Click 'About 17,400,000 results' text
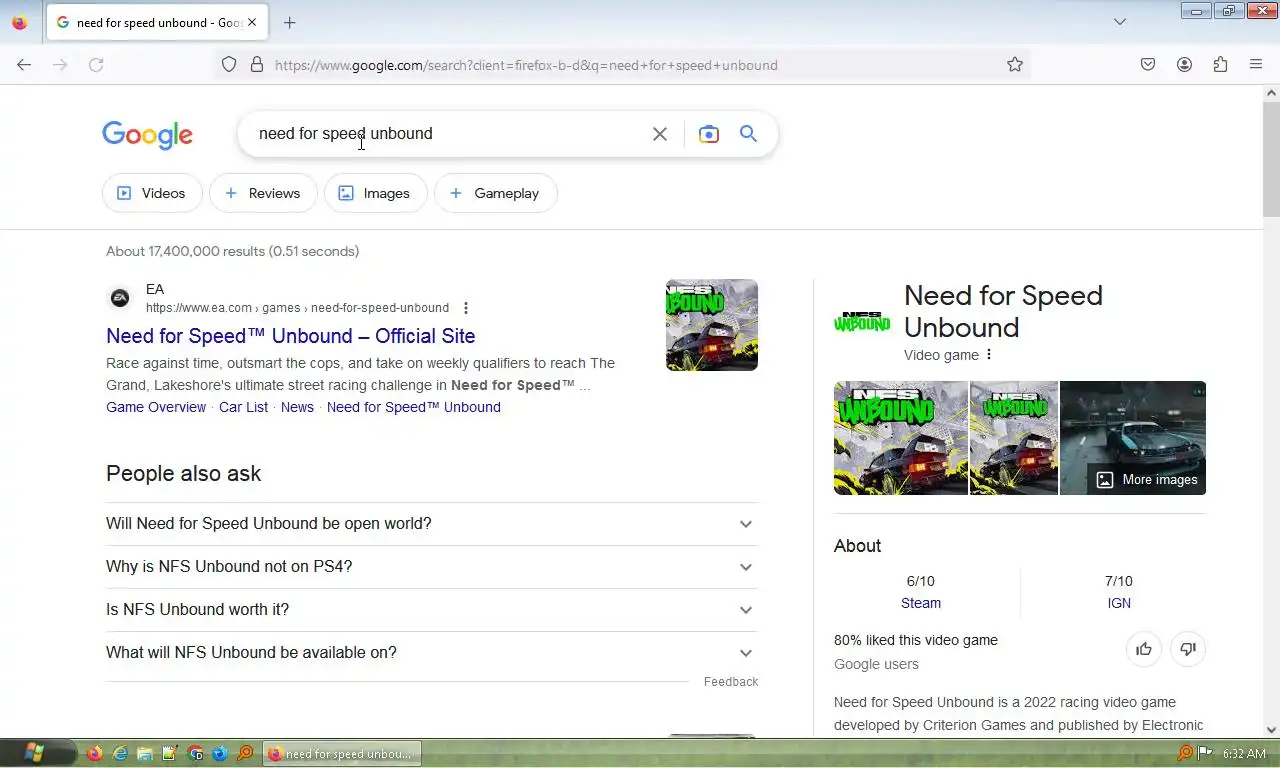This screenshot has height=768, width=1280. pyautogui.click(x=232, y=251)
